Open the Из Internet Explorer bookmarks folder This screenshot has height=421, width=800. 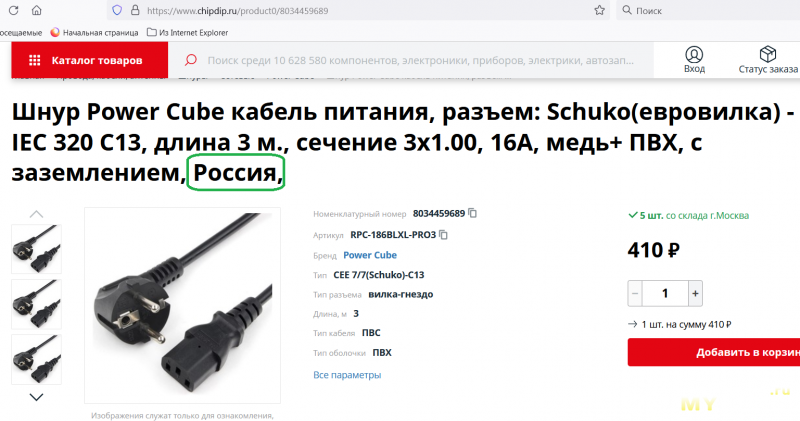[187, 32]
